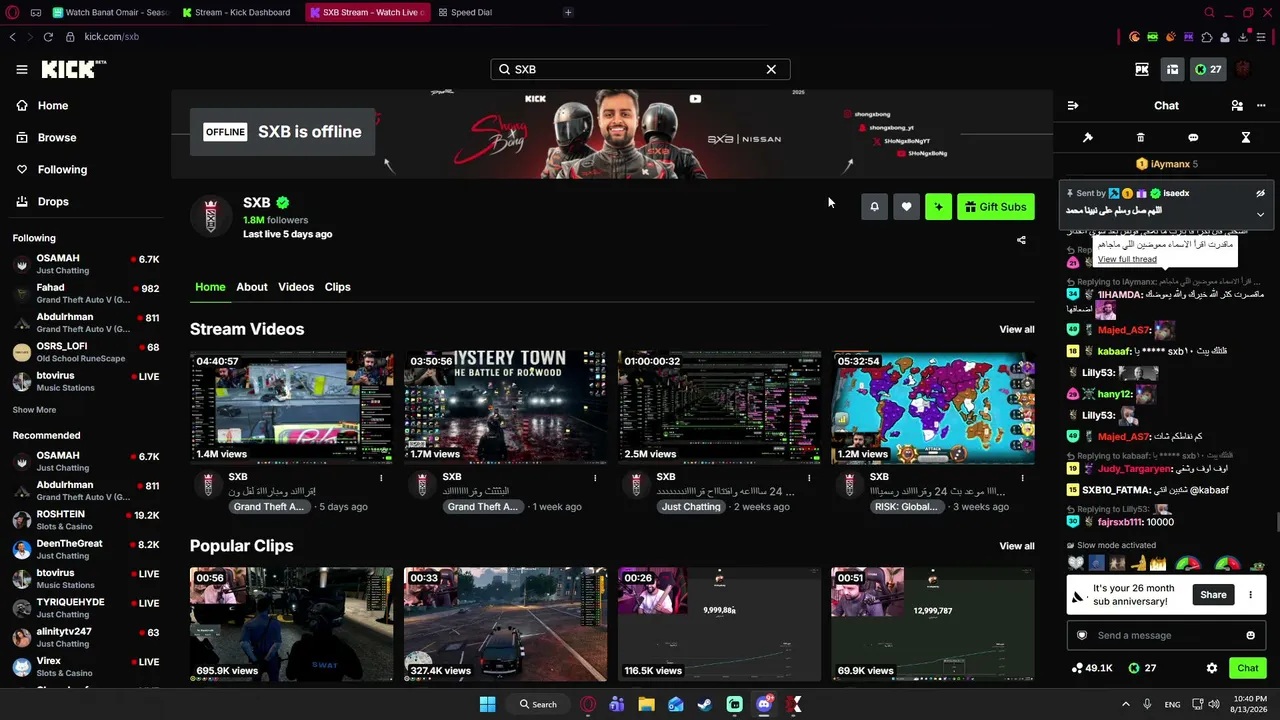Screen dimensions: 1280x720
Task: Open the View full thread link
Action: (1127, 259)
